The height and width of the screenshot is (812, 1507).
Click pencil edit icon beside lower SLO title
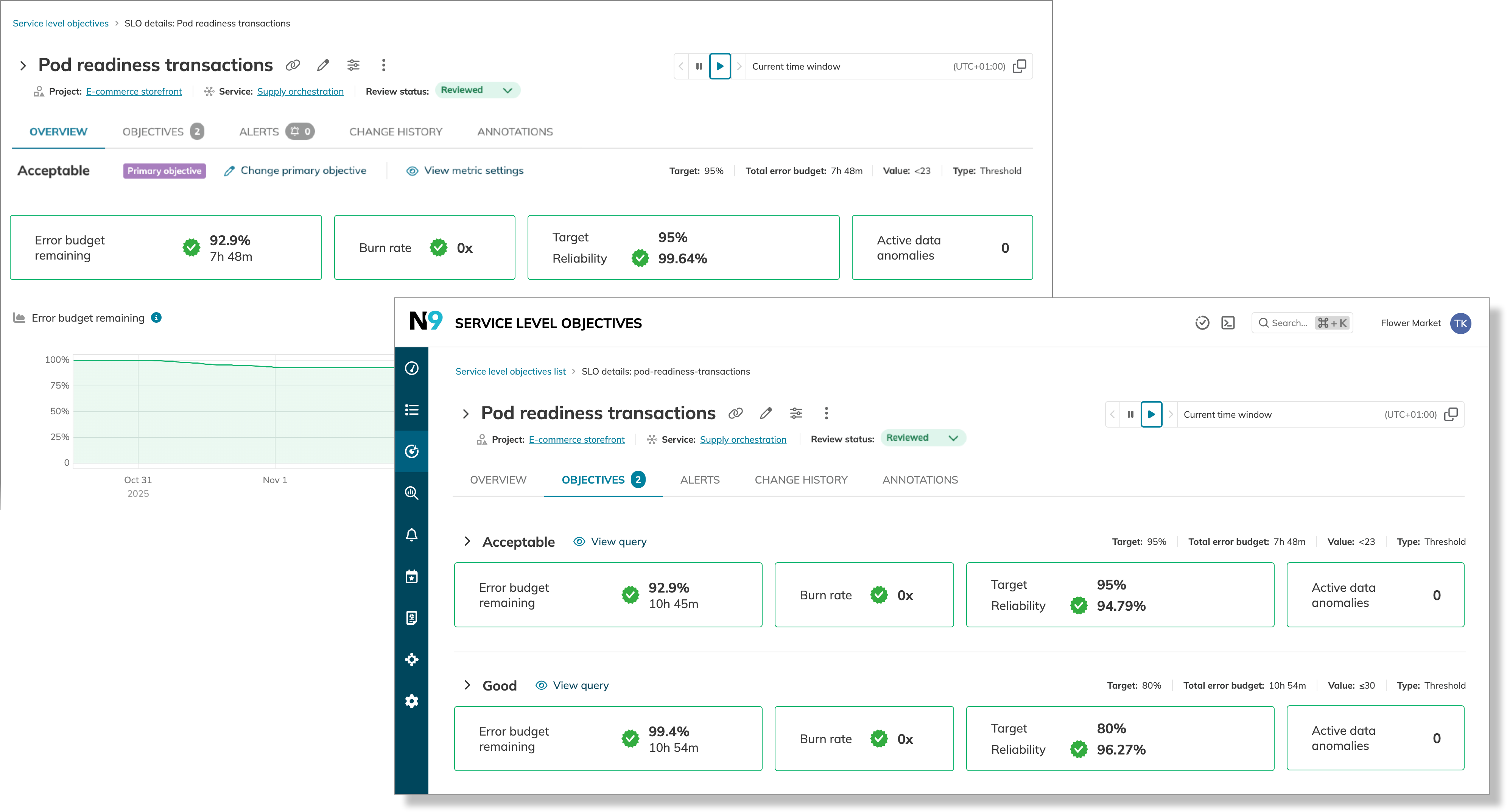[x=765, y=414]
